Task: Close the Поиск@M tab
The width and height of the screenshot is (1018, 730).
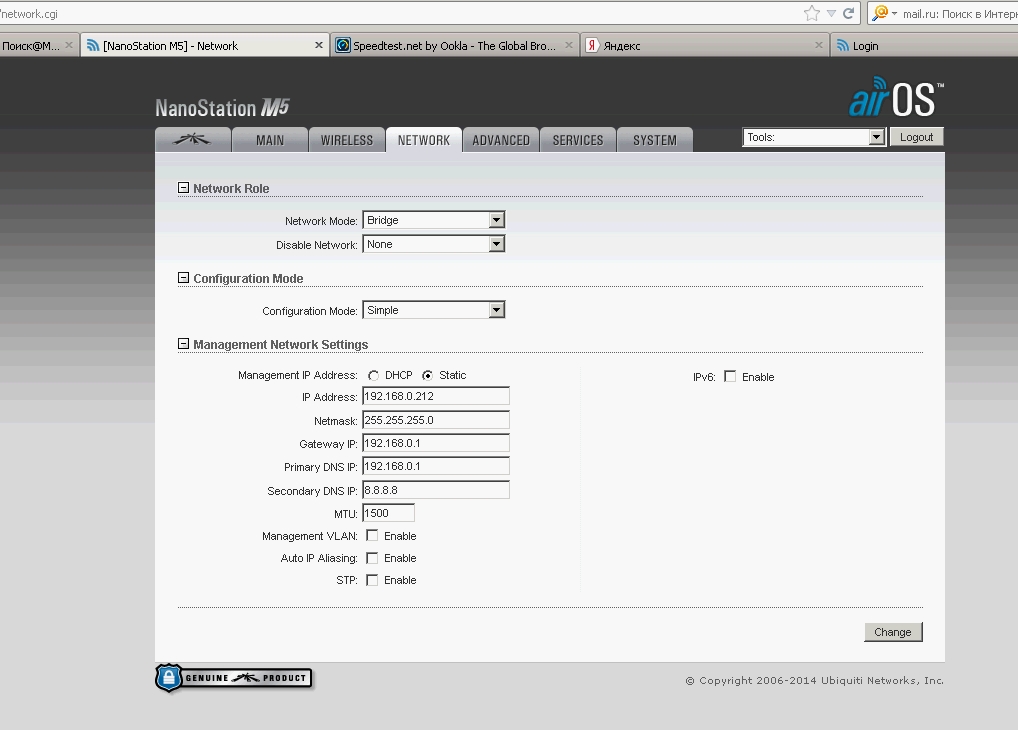Action: coord(69,45)
